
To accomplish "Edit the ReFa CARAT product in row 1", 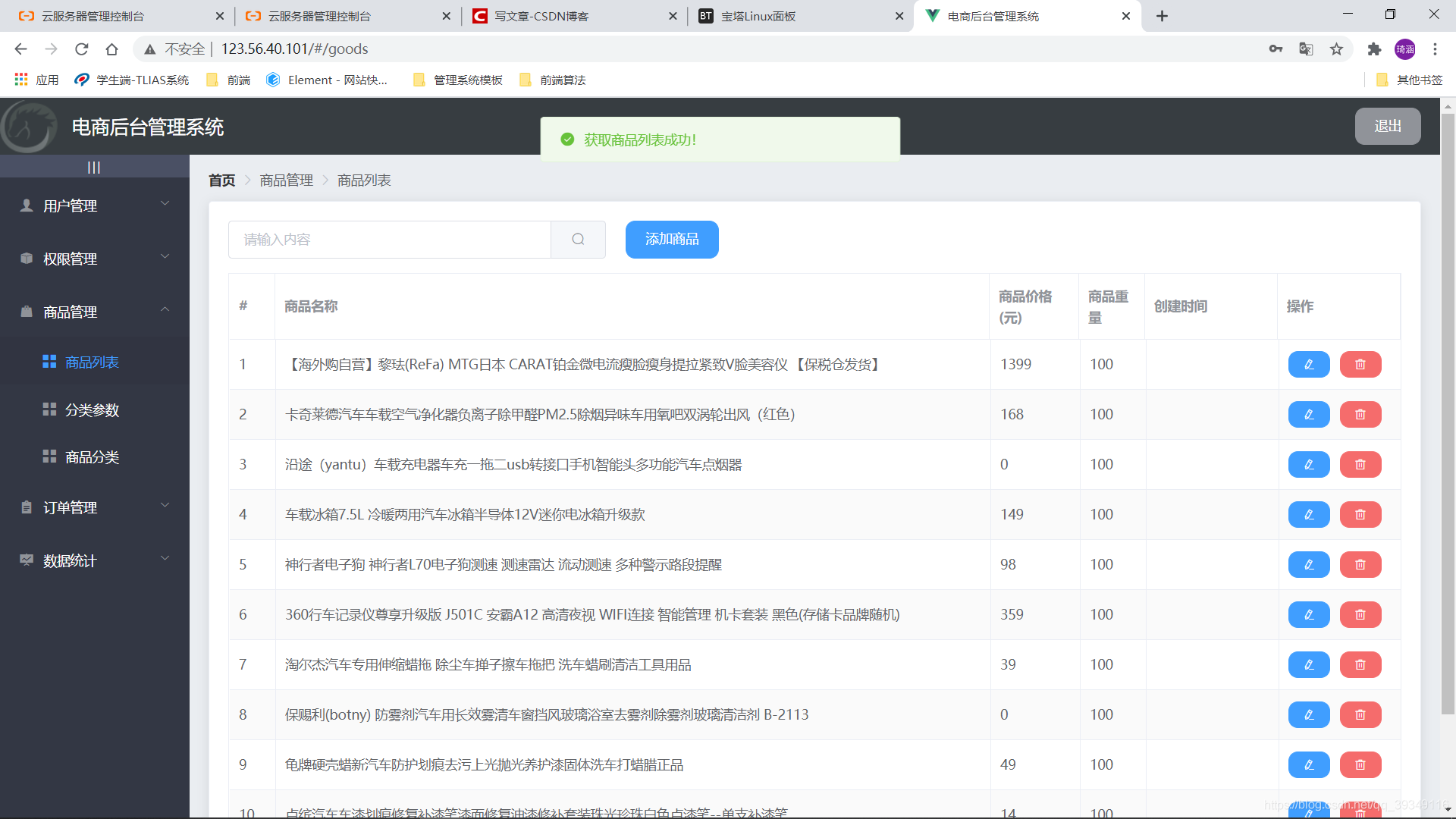I will pos(1309,365).
